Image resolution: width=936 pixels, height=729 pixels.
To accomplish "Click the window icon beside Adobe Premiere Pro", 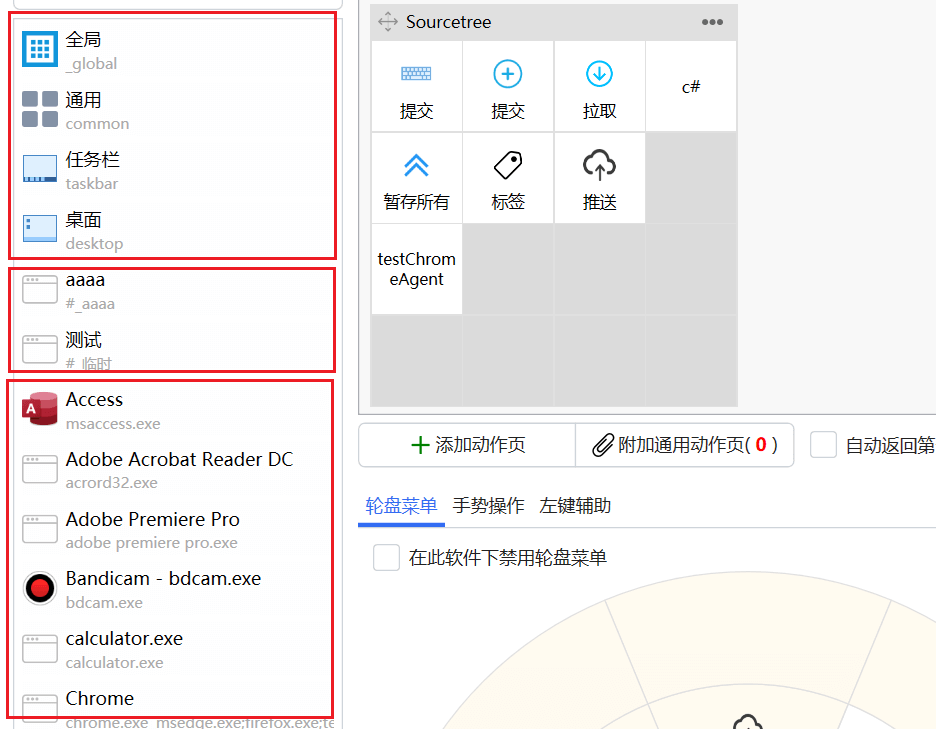I will [x=40, y=529].
